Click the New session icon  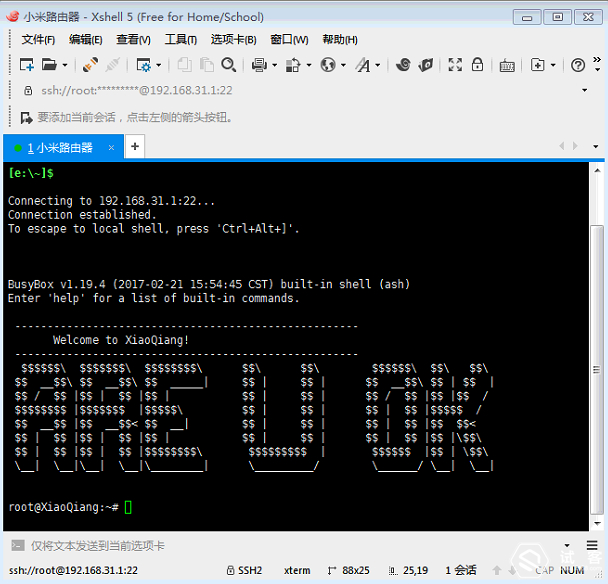point(26,65)
